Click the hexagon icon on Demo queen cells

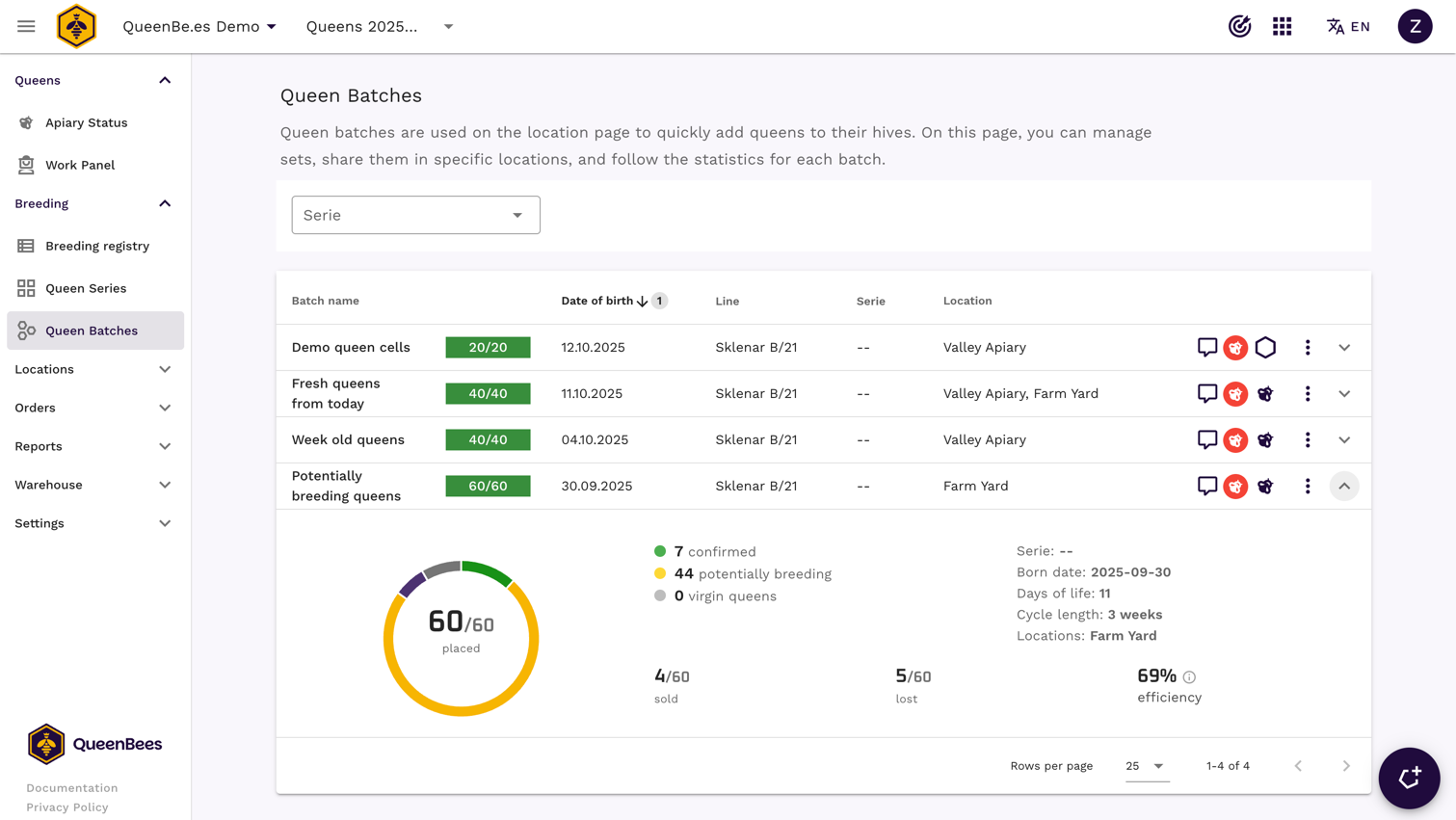click(x=1265, y=347)
